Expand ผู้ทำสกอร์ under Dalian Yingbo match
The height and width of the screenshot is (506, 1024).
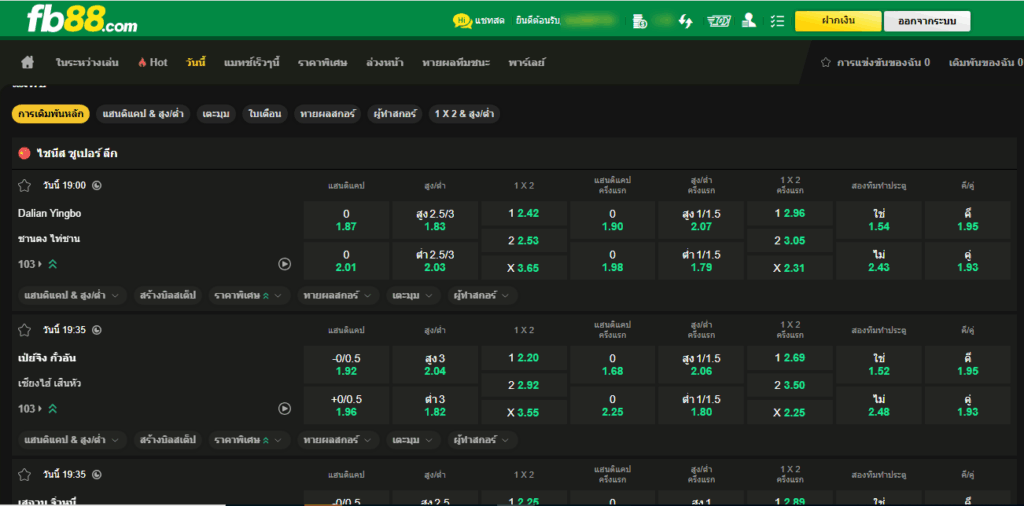click(x=483, y=296)
